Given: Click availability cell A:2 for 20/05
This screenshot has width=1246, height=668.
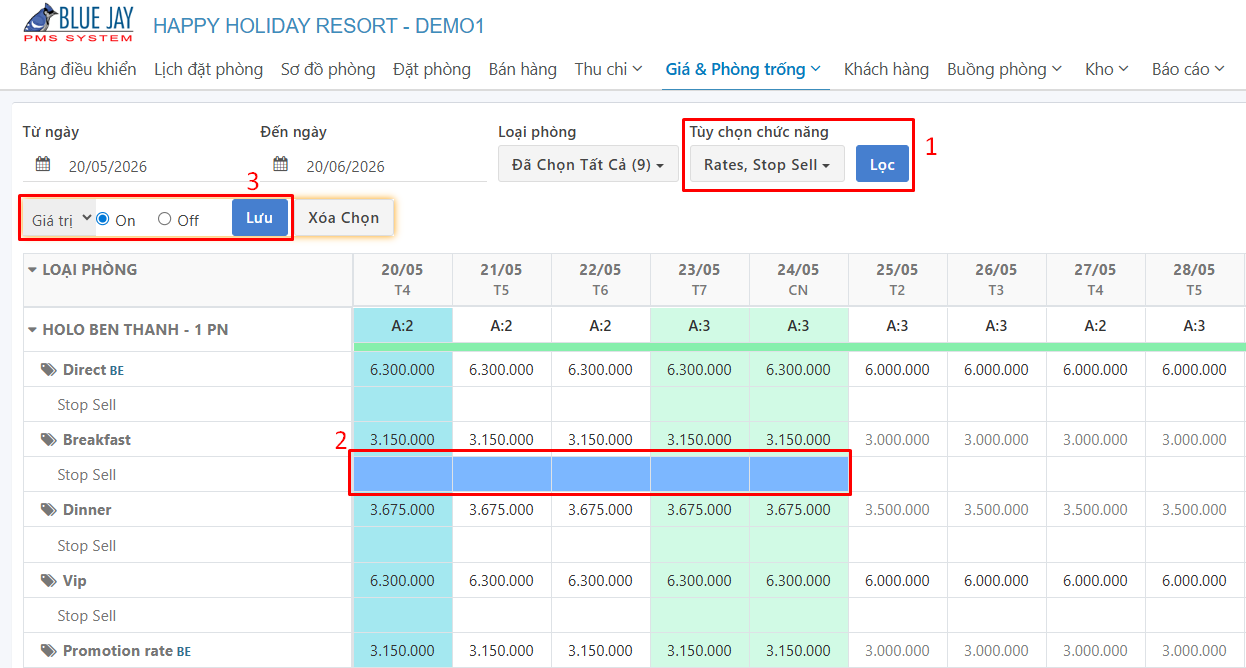Looking at the screenshot, I should coord(403,326).
